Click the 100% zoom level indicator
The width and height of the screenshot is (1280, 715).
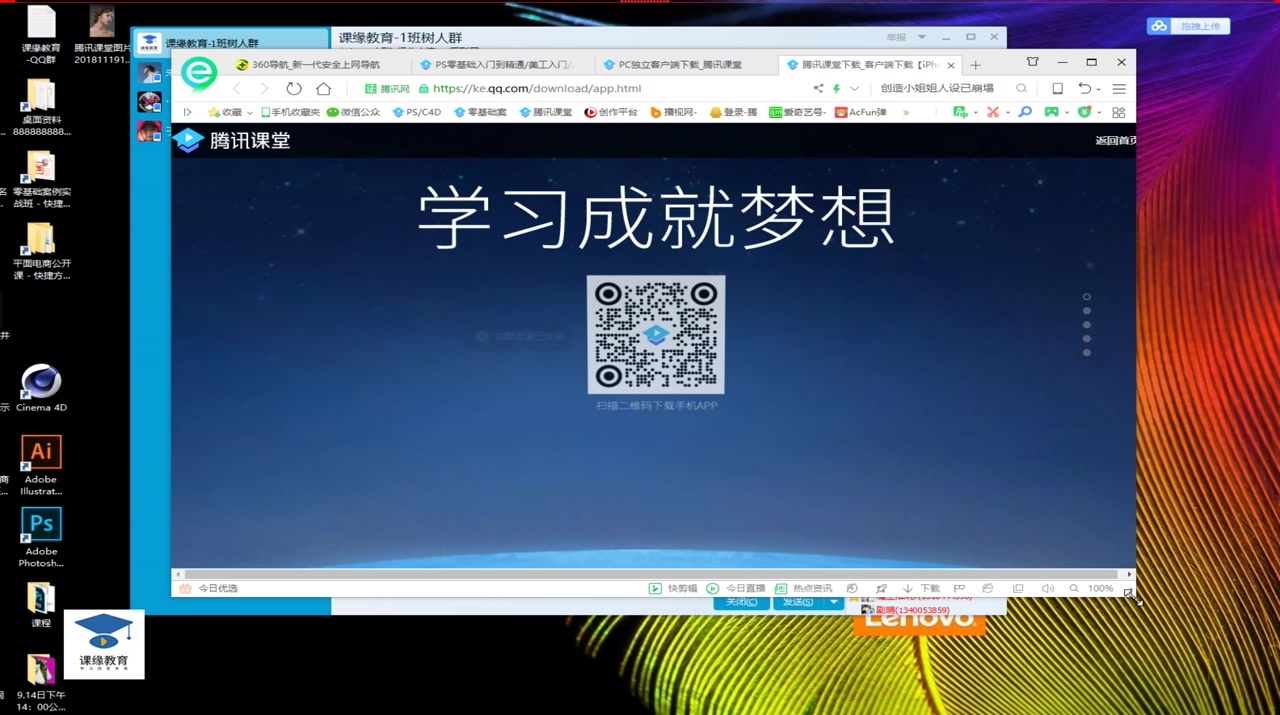(x=1100, y=589)
